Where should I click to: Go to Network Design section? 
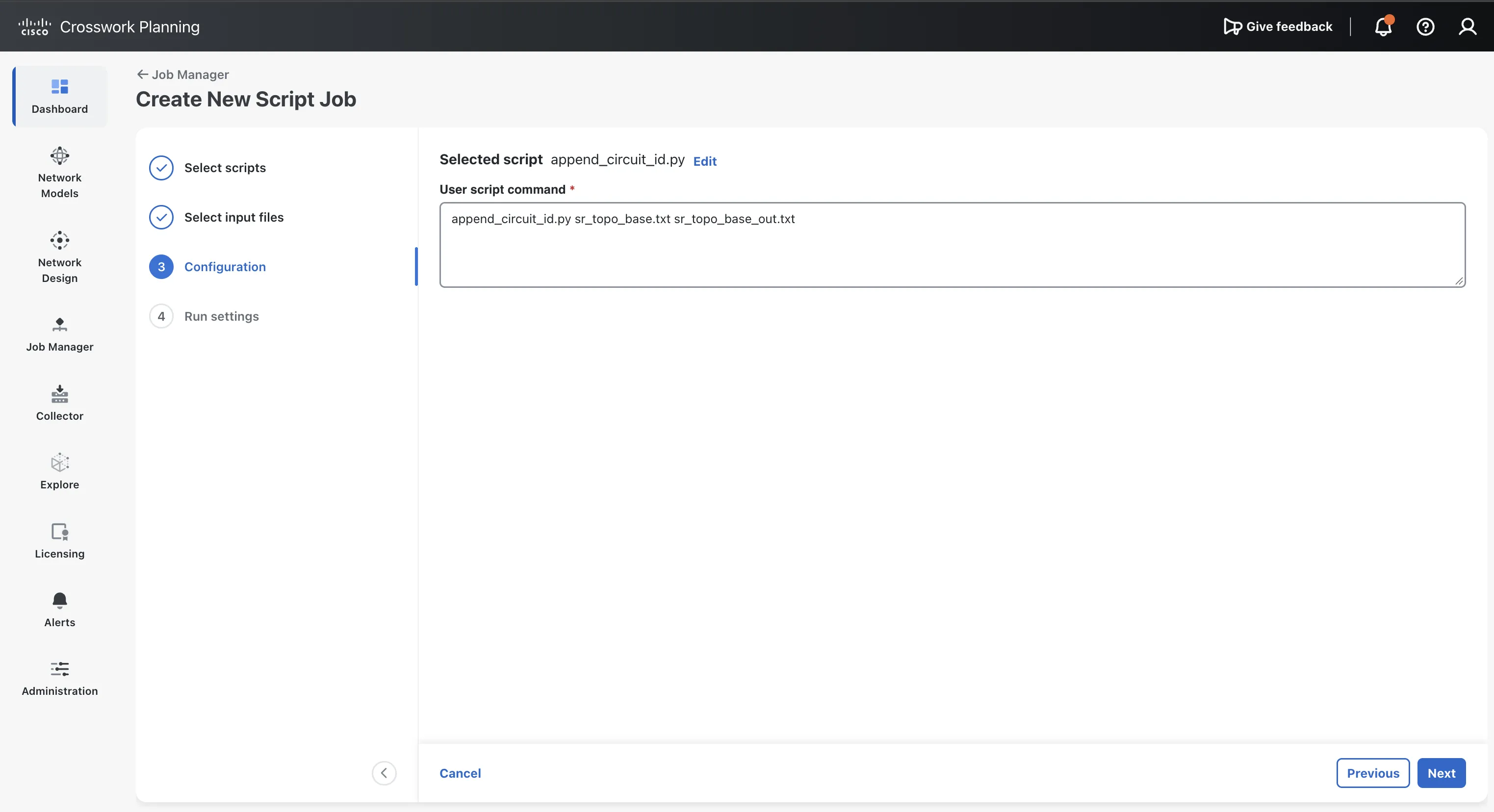click(60, 257)
